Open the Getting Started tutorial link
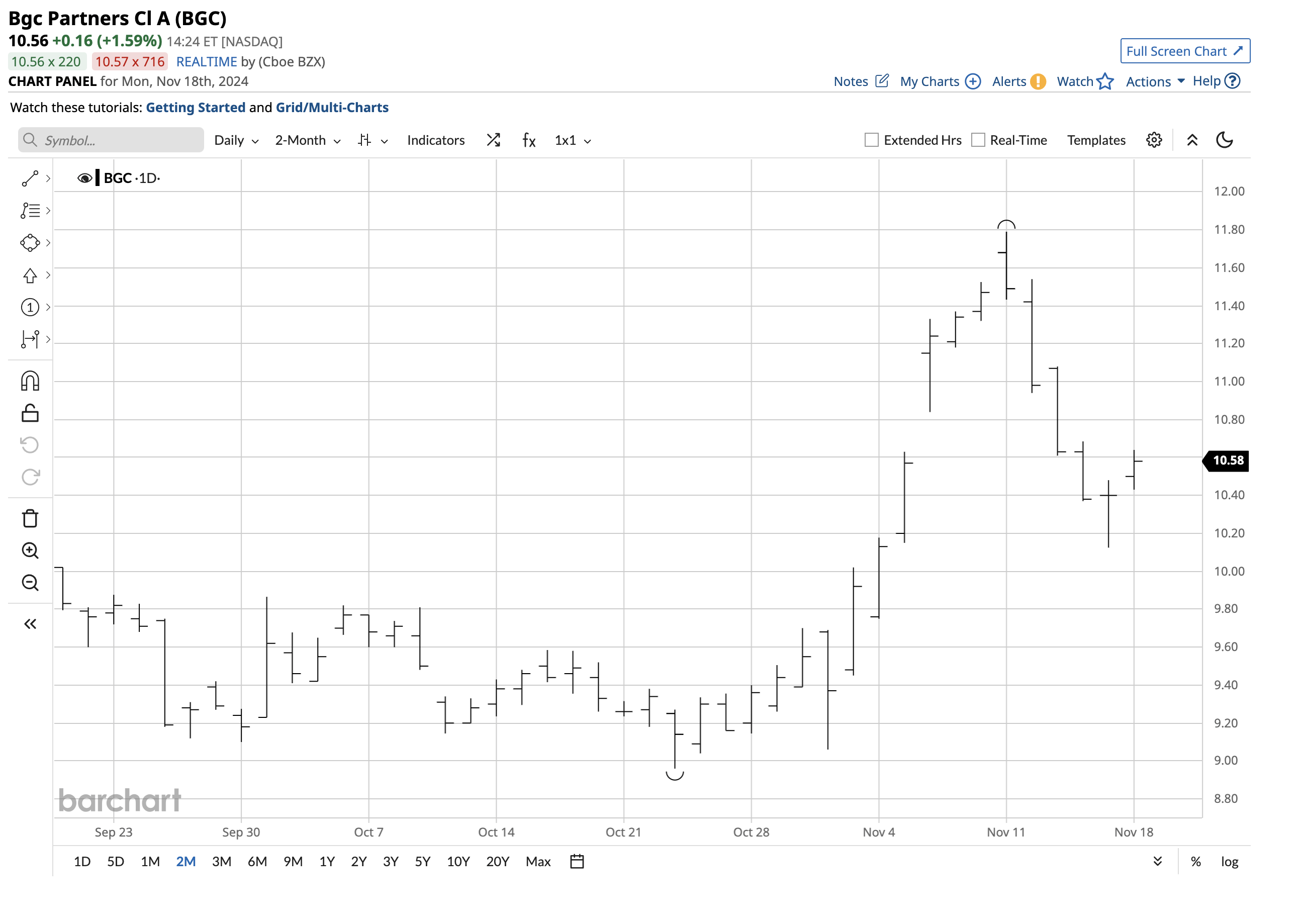The image size is (1301, 924). (x=196, y=108)
